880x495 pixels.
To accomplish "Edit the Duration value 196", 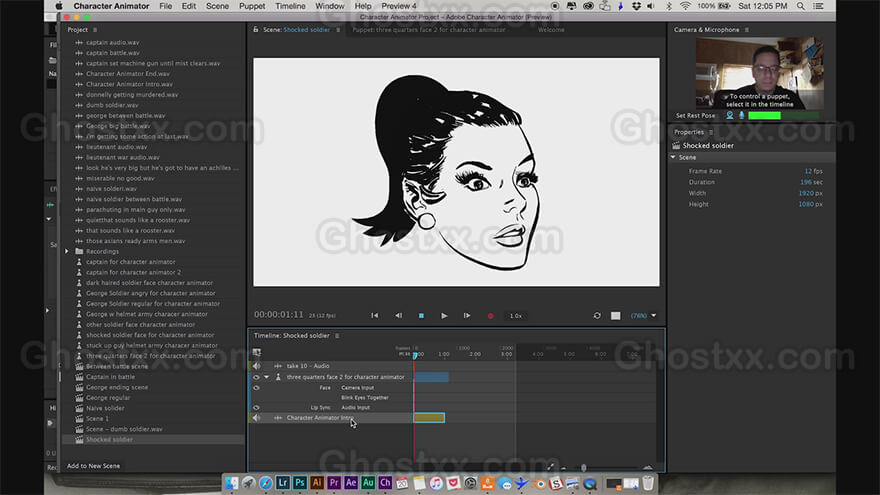I will pos(806,182).
